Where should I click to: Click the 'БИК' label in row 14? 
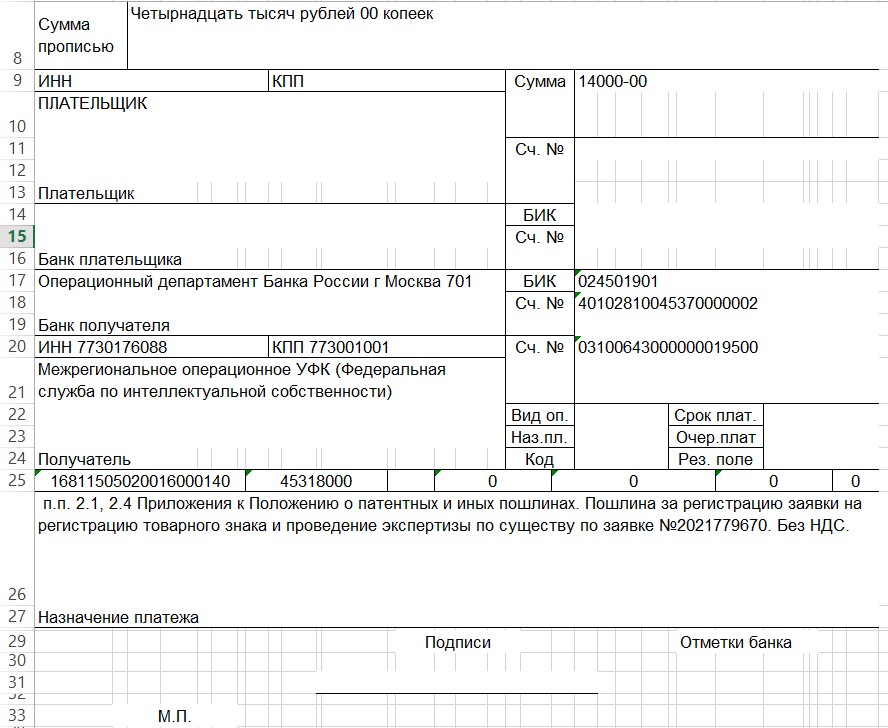(x=540, y=215)
